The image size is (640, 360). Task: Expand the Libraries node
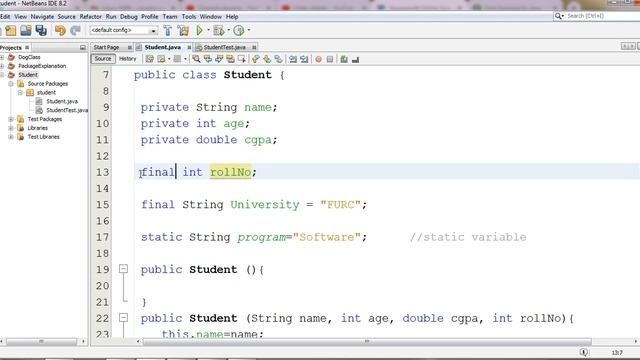11,128
